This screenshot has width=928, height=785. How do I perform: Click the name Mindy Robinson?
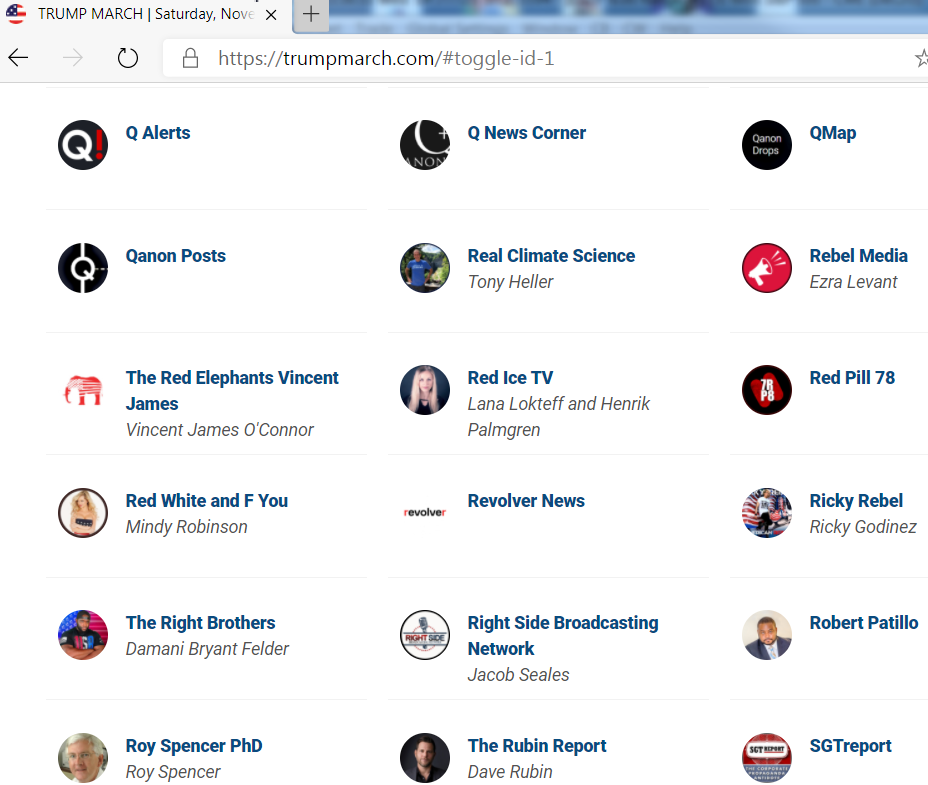coord(186,527)
